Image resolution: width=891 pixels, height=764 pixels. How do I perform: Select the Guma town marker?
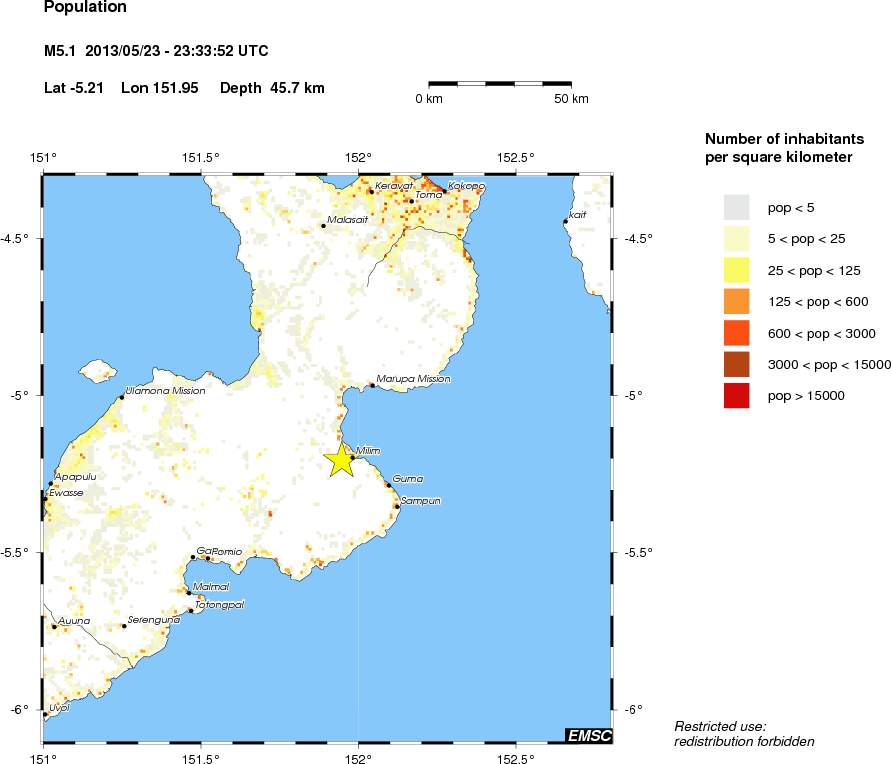388,485
